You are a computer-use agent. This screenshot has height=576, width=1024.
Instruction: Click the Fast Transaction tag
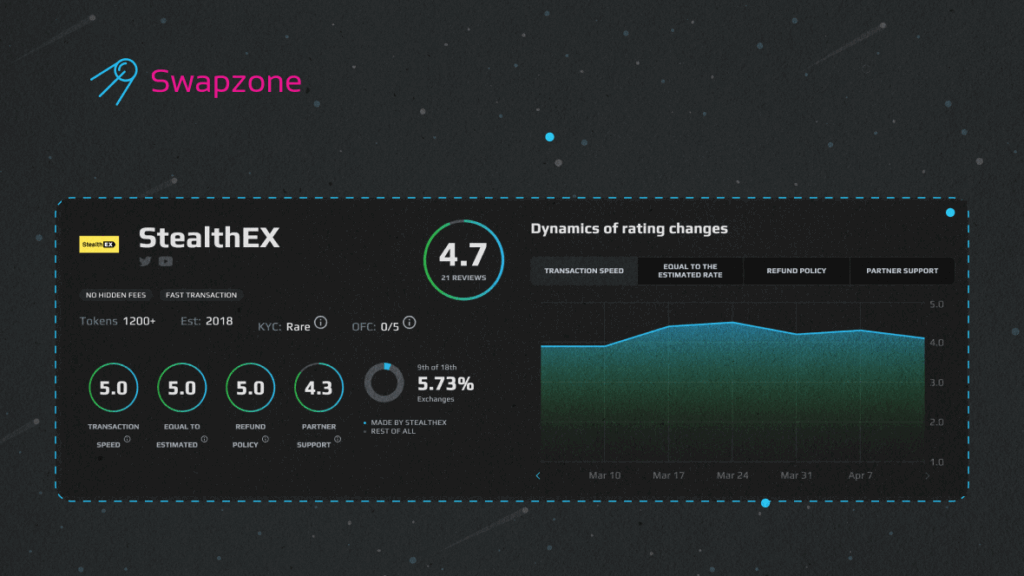(201, 295)
